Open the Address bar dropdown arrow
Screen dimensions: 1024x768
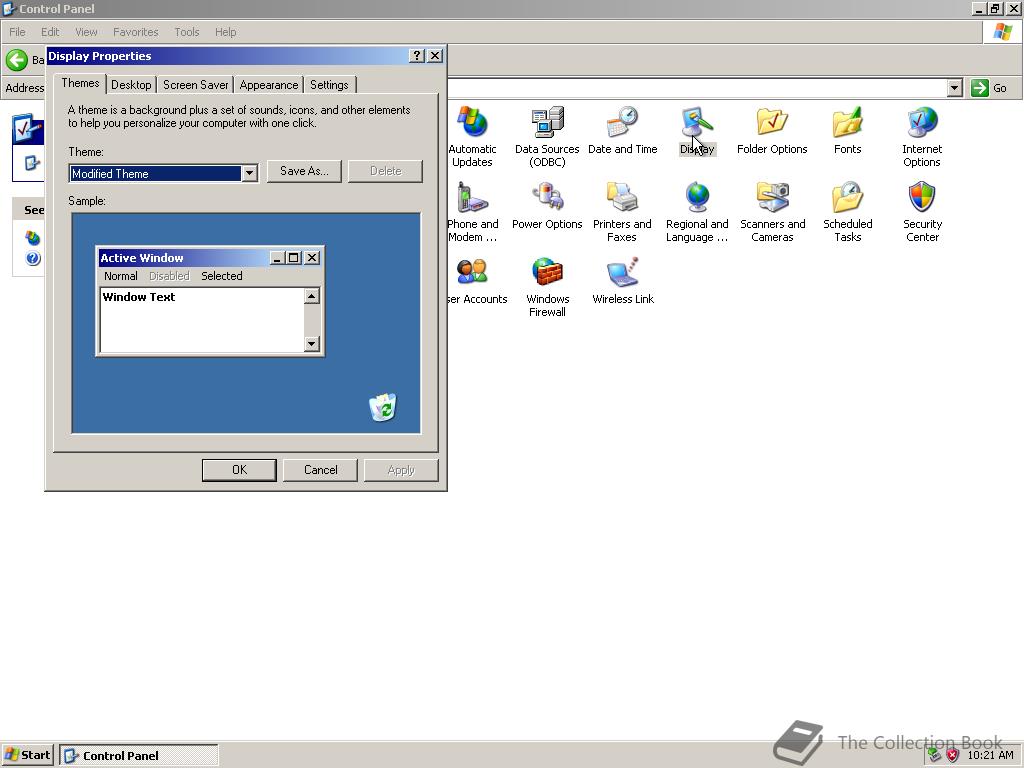pos(954,88)
